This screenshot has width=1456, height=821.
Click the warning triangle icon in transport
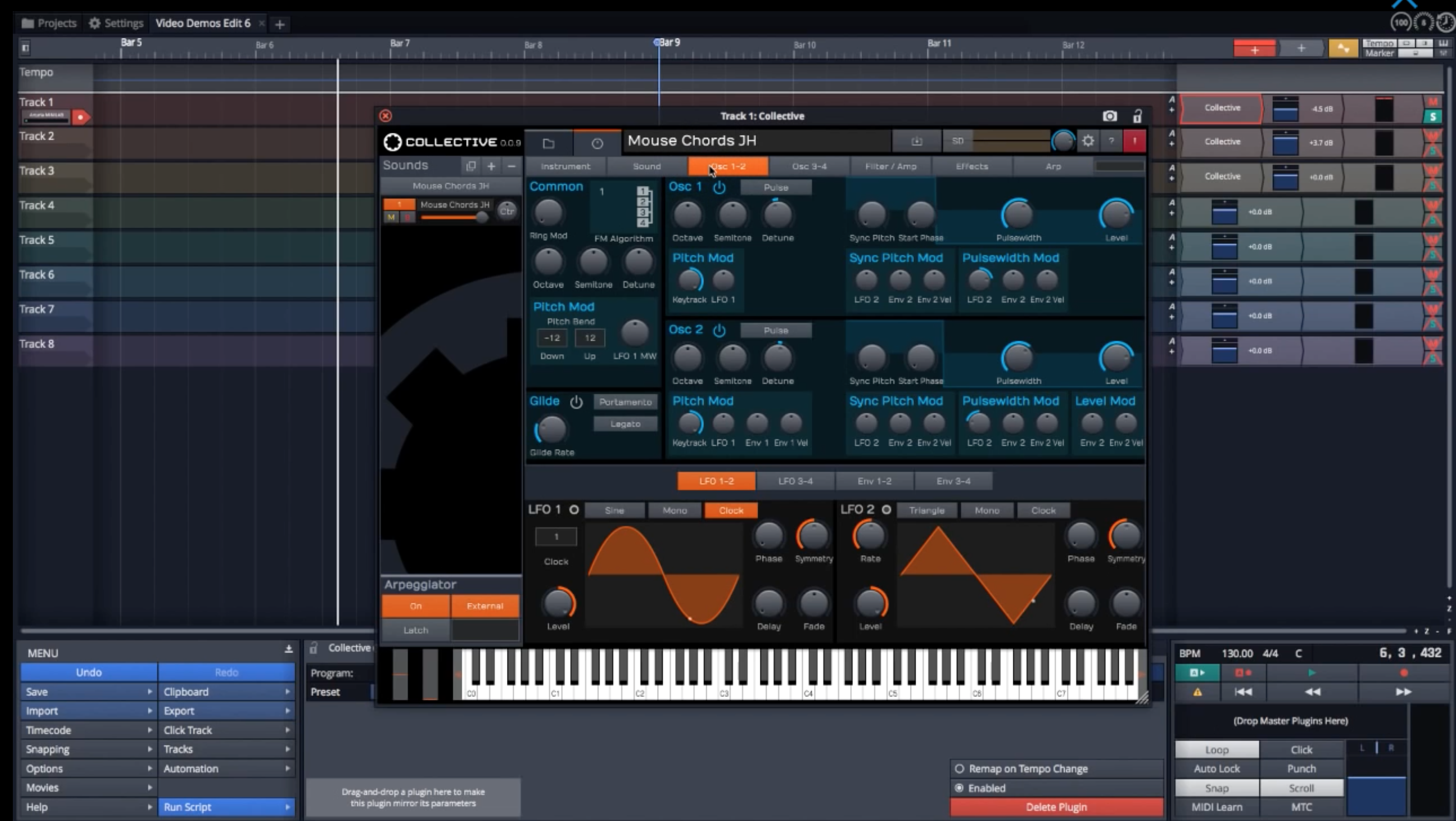click(x=1197, y=691)
